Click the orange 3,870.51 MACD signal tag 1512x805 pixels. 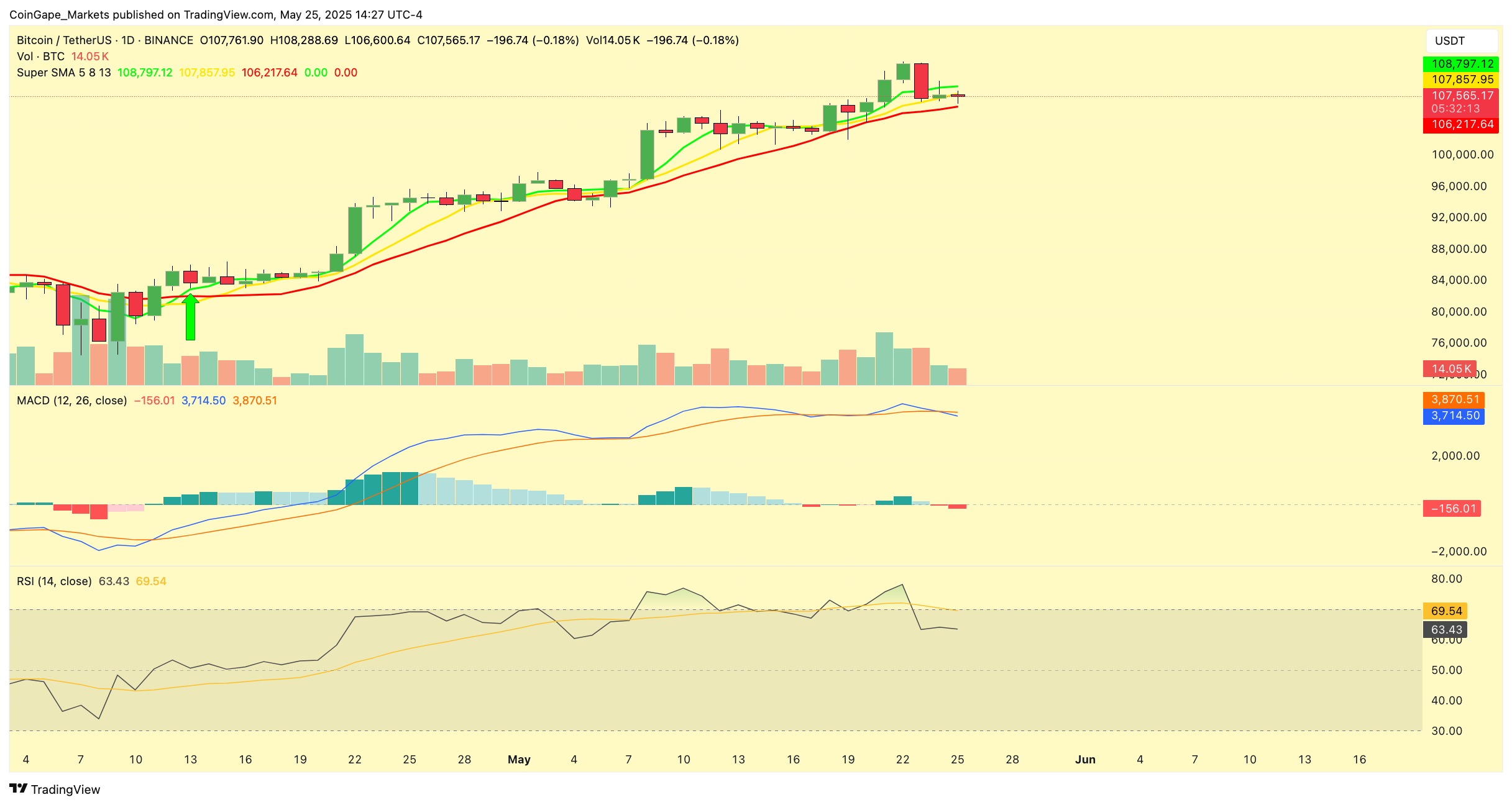(1453, 399)
